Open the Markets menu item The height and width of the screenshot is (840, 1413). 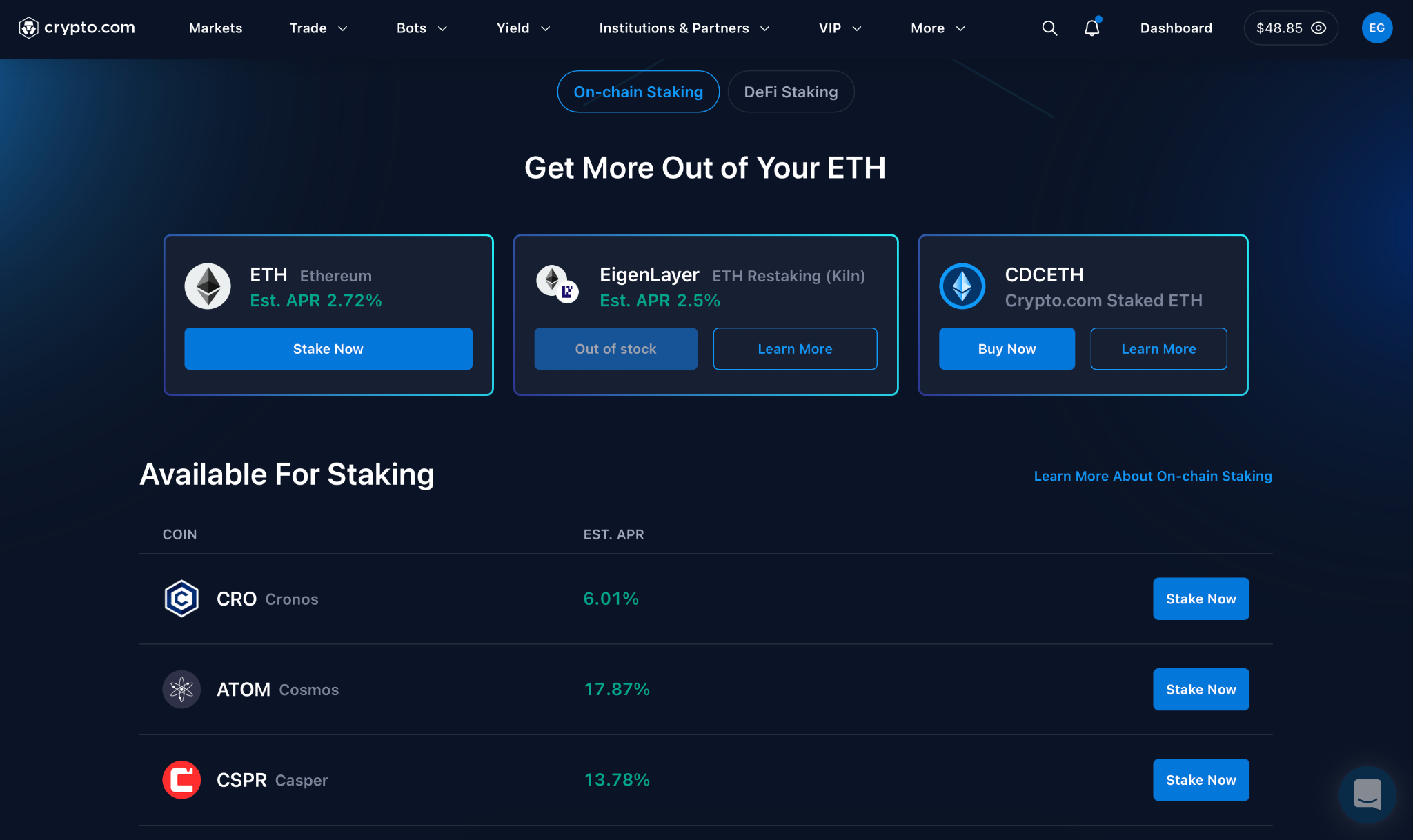point(215,28)
